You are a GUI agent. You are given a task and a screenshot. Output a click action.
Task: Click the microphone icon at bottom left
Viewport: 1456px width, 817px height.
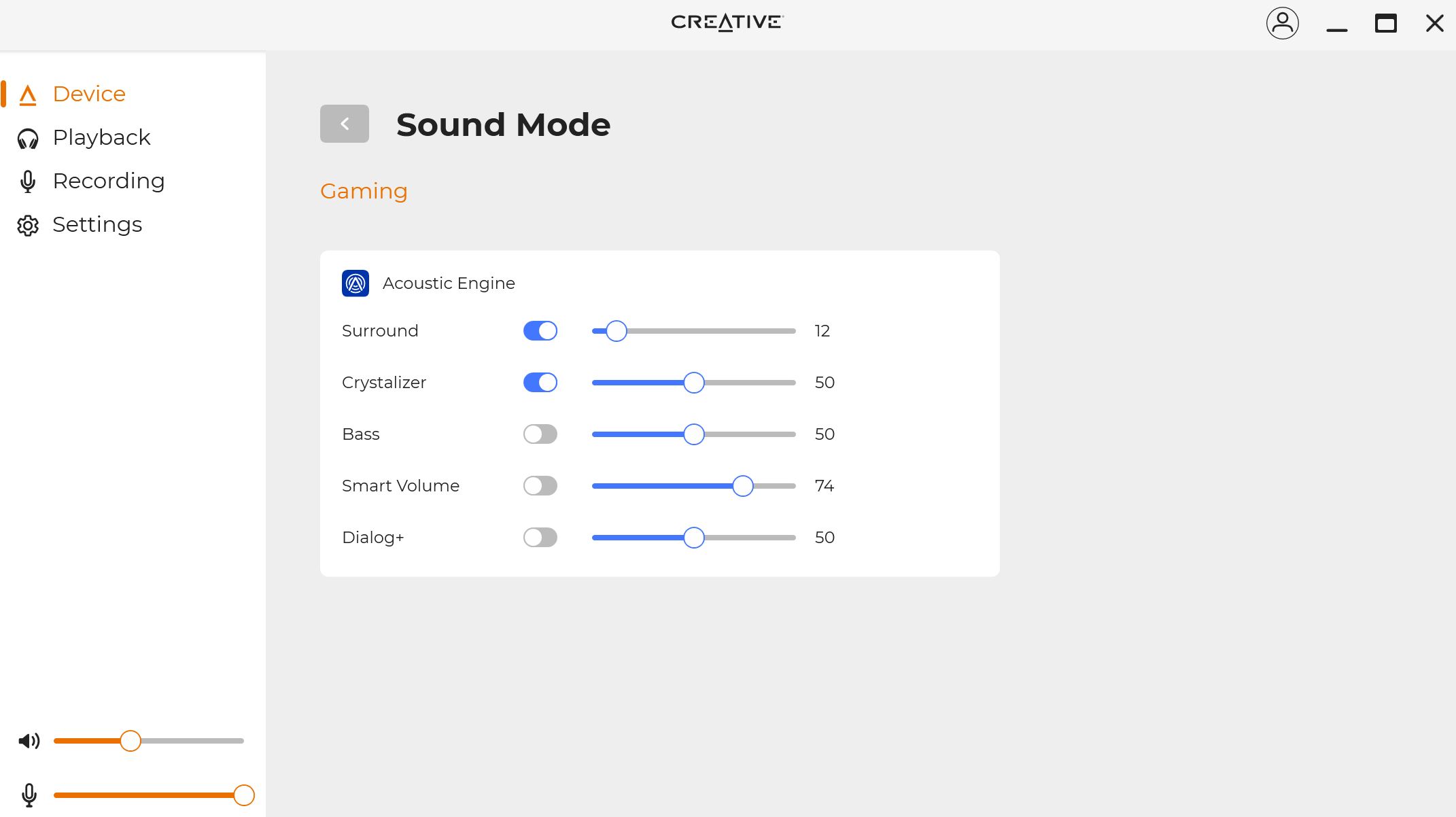tap(29, 795)
